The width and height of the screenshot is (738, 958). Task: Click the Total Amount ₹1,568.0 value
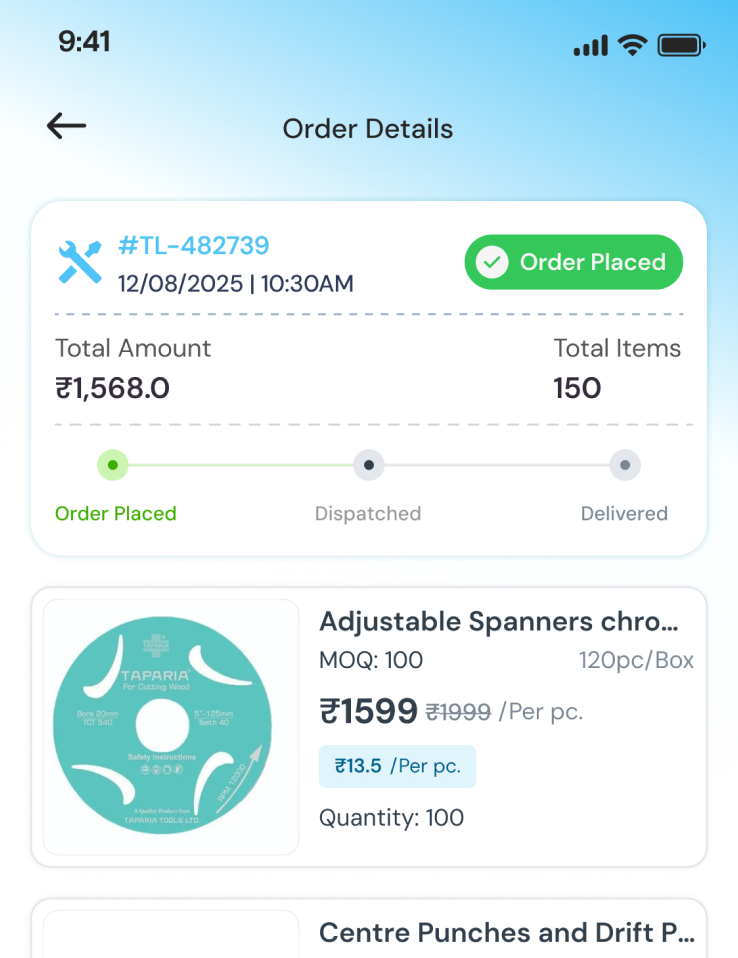coord(112,388)
